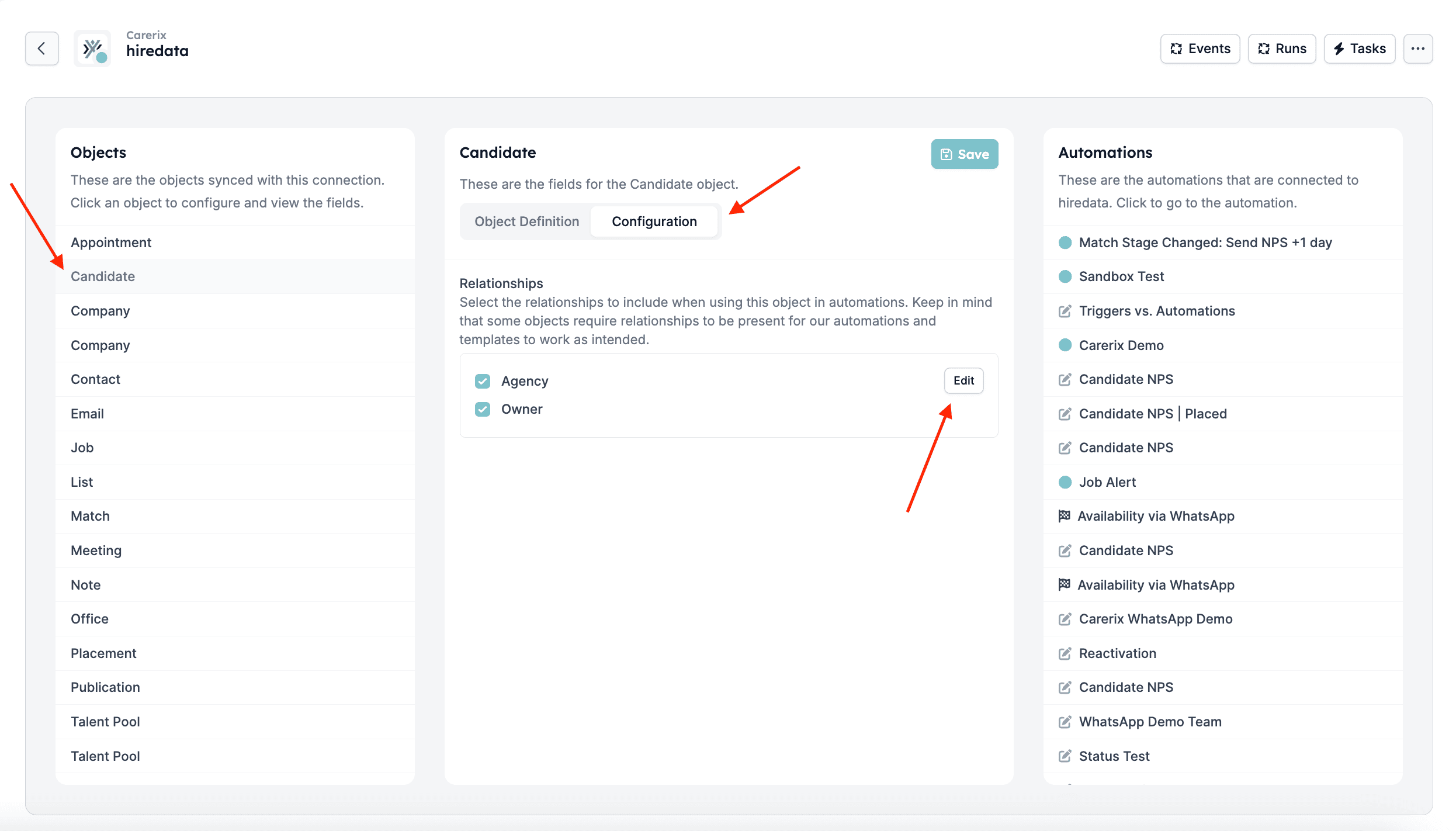Select the Match object
Image resolution: width=1456 pixels, height=831 pixels.
[x=235, y=516]
